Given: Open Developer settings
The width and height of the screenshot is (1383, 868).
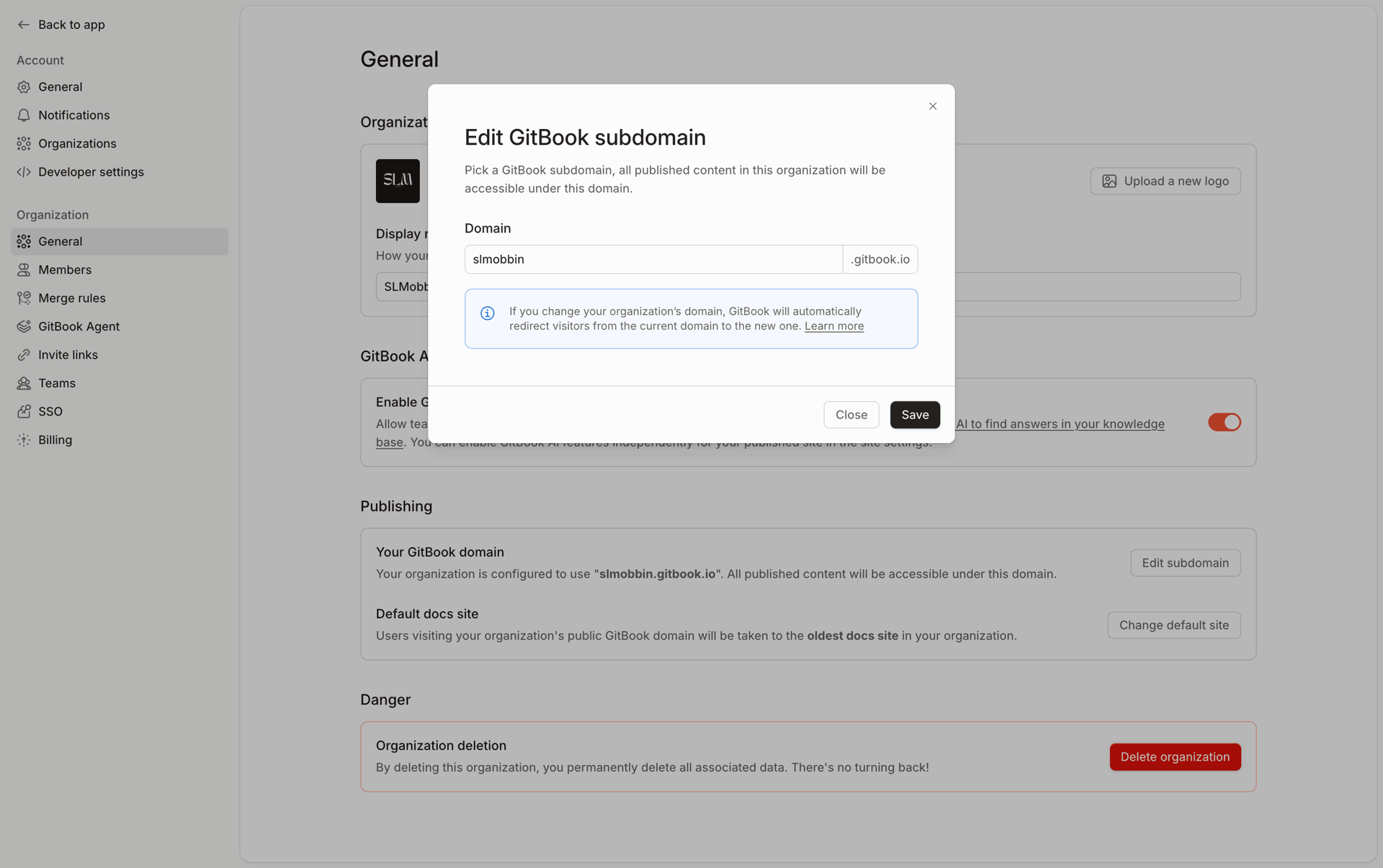Looking at the screenshot, I should tap(120, 172).
